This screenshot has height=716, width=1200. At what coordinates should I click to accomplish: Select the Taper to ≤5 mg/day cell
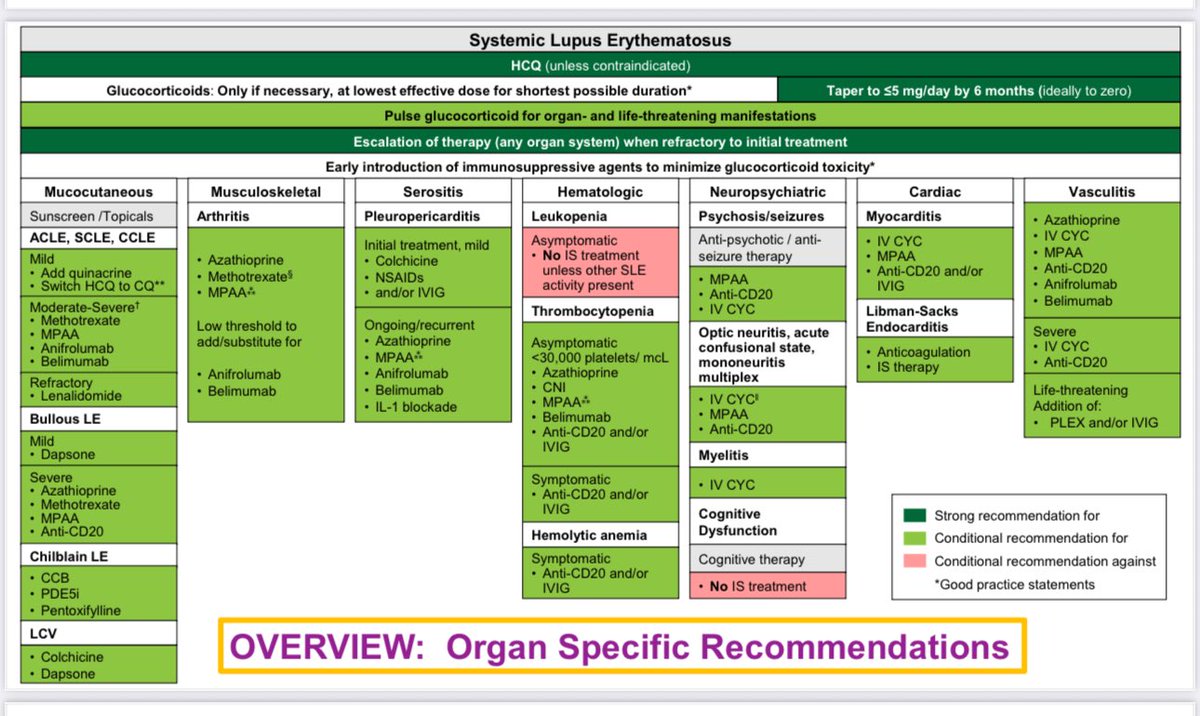tap(981, 89)
